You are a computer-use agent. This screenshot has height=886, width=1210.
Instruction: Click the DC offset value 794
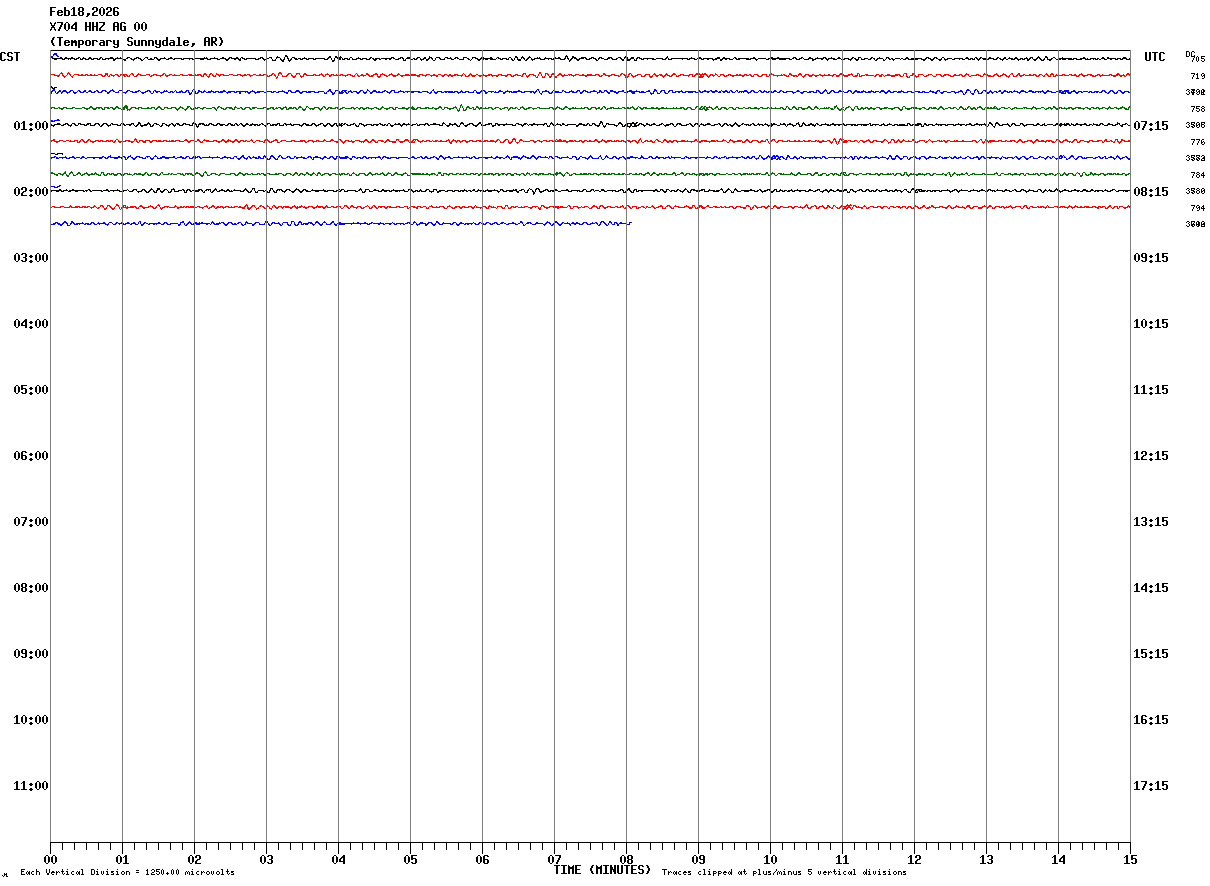[x=1197, y=208]
